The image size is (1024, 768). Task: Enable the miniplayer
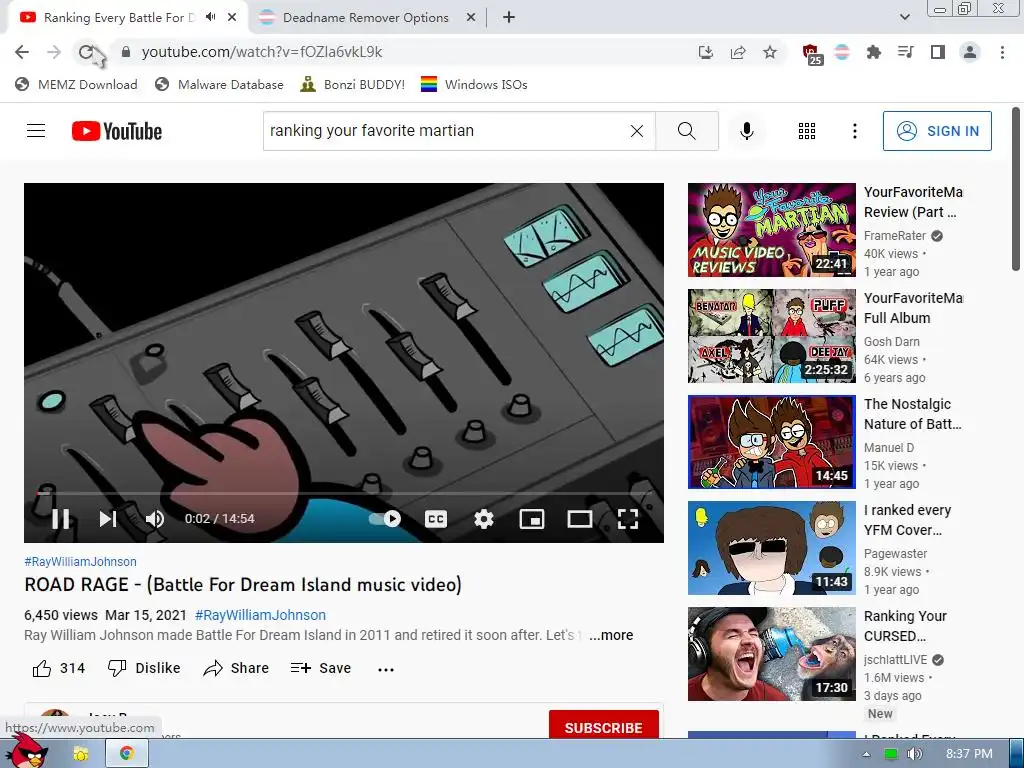tap(532, 519)
